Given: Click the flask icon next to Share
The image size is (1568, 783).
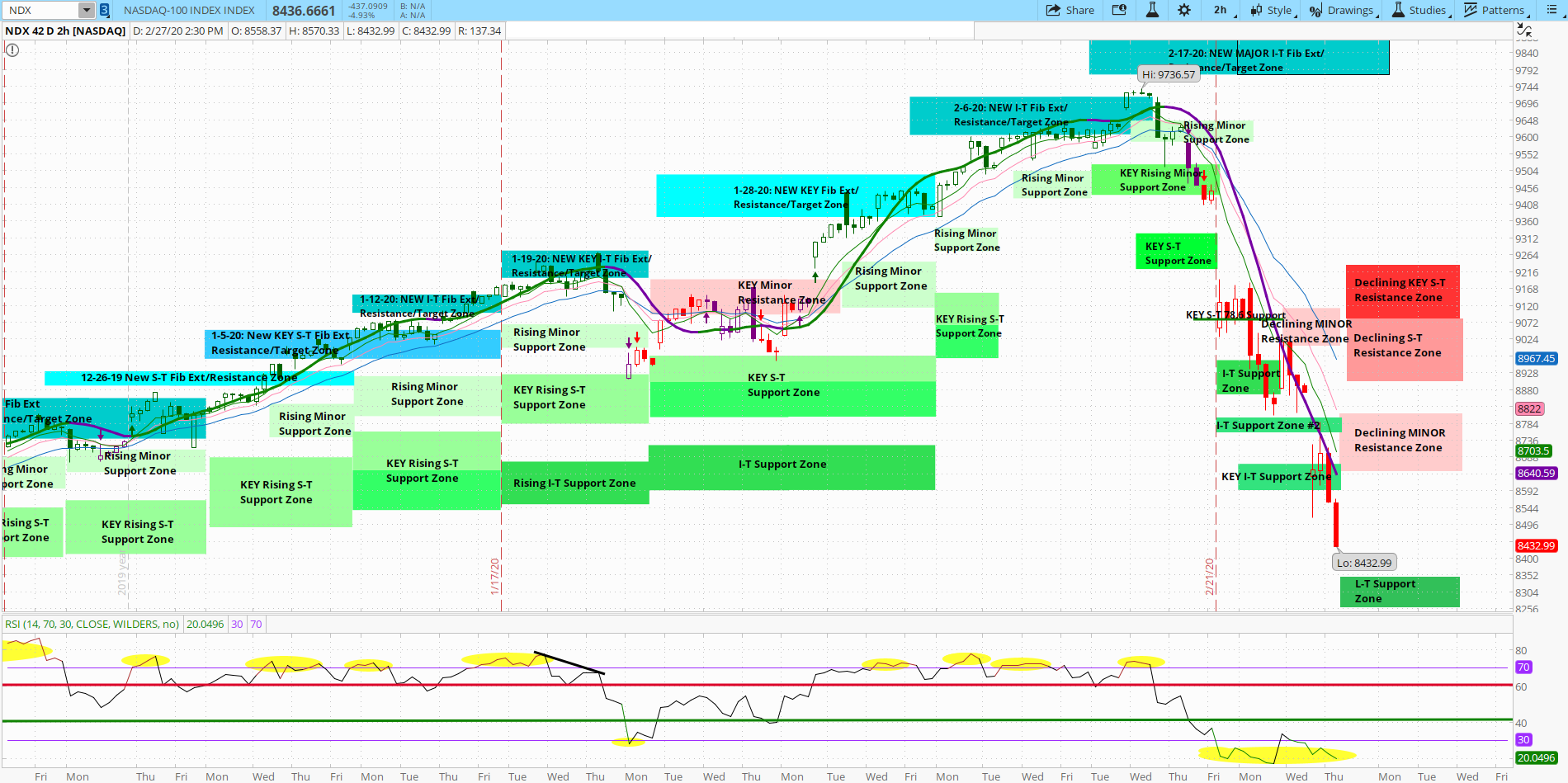Looking at the screenshot, I should click(x=1152, y=10).
